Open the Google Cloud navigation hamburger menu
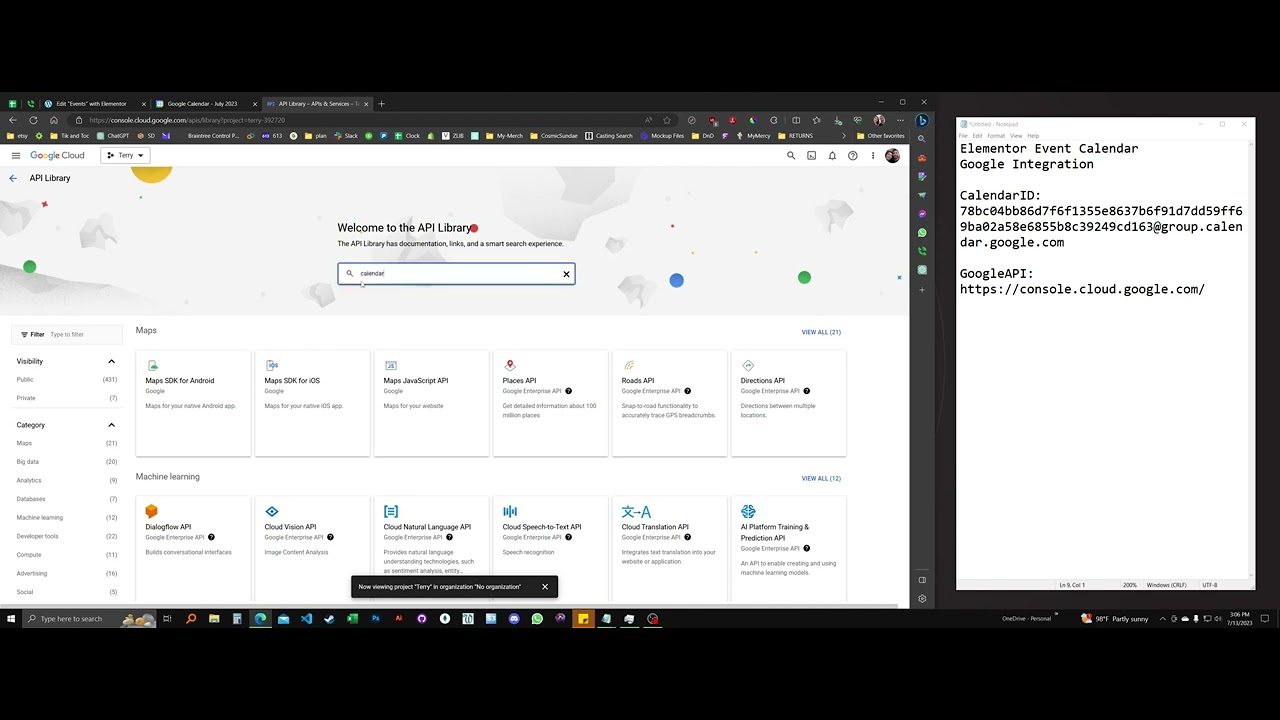The width and height of the screenshot is (1280, 720). pos(16,155)
